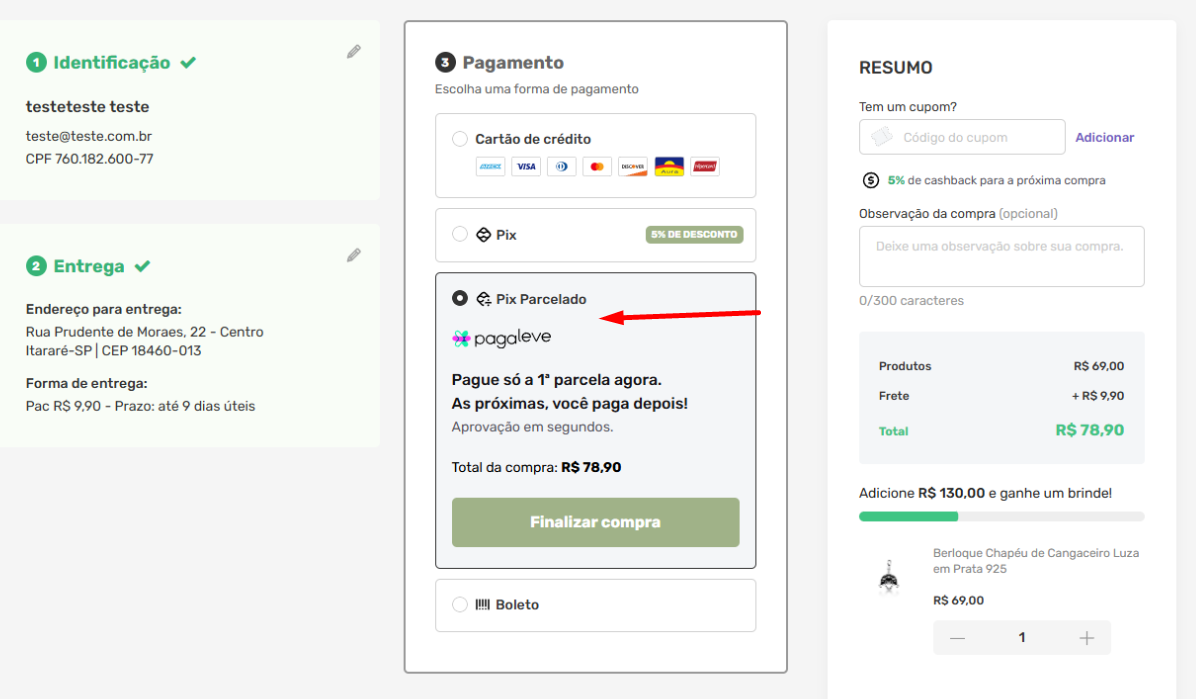The height and width of the screenshot is (699, 1196).
Task: Click the Pagaleve logo
Action: [502, 338]
